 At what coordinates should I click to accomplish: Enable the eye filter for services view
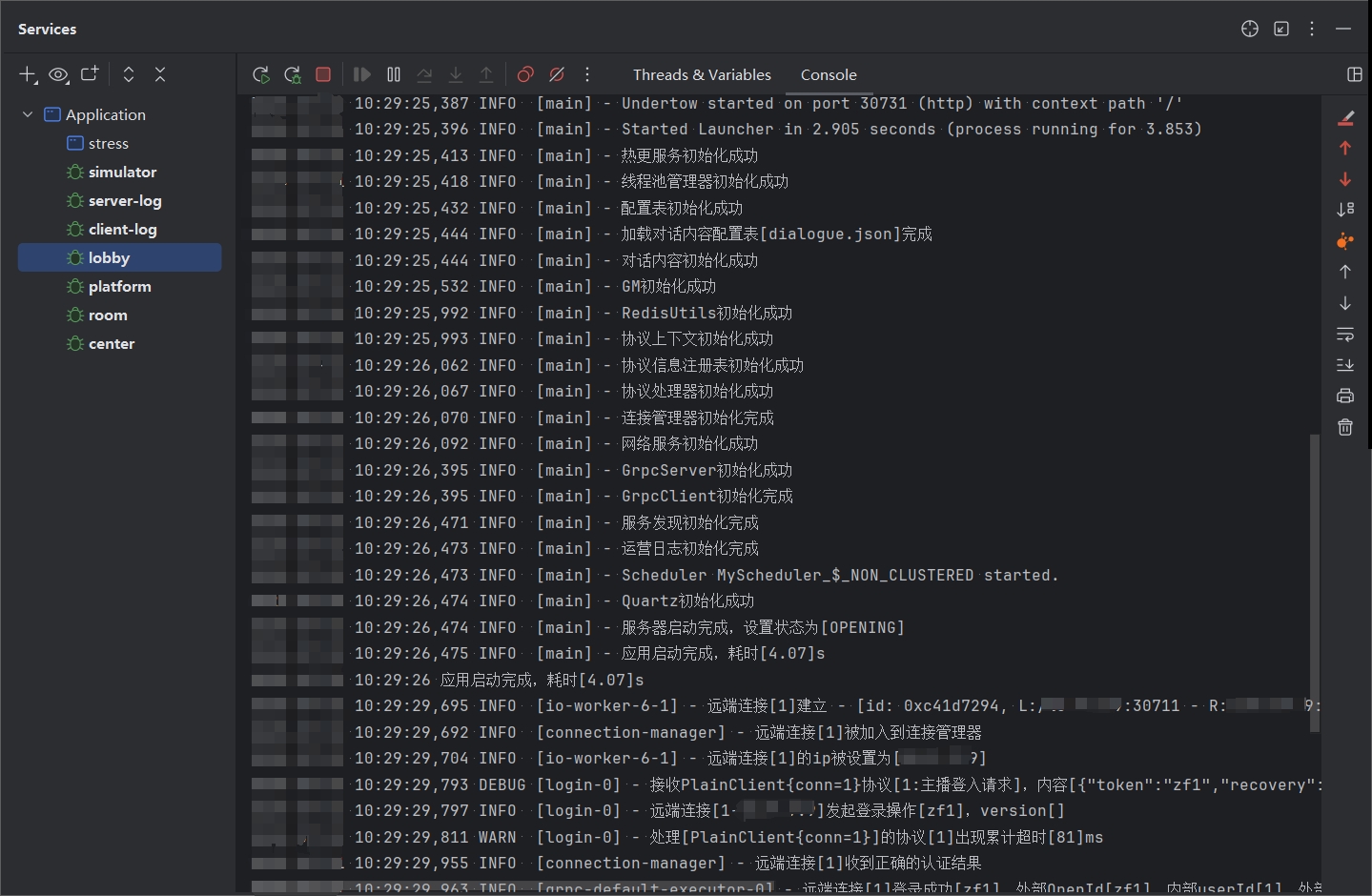(x=59, y=74)
